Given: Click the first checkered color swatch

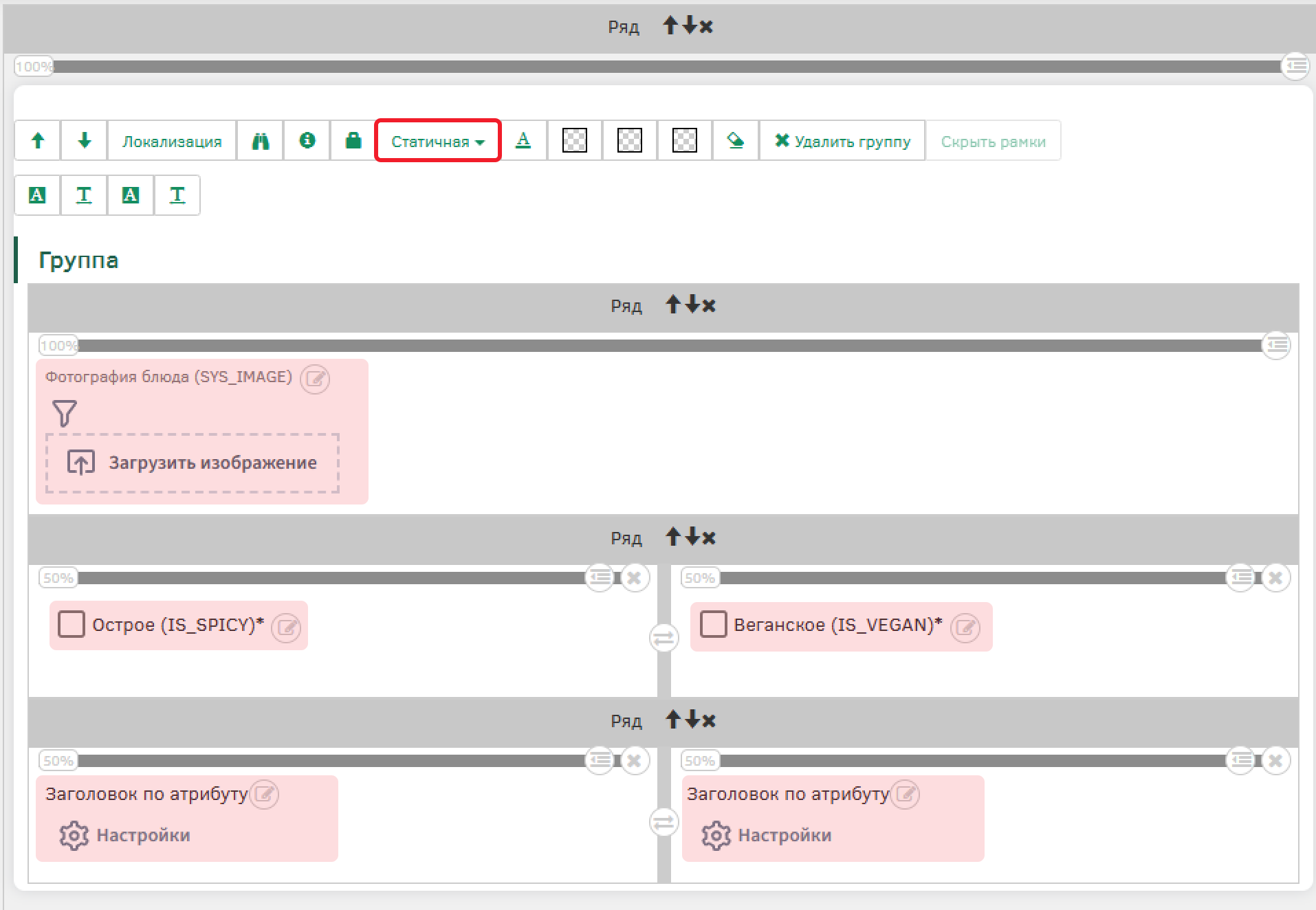Looking at the screenshot, I should click(574, 141).
